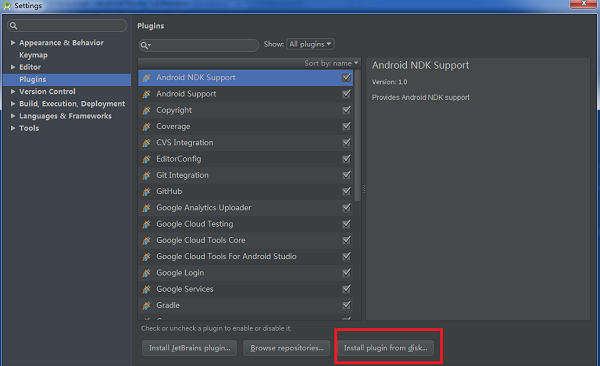
Task: Click the Git Integration plugin icon
Action: tap(147, 175)
